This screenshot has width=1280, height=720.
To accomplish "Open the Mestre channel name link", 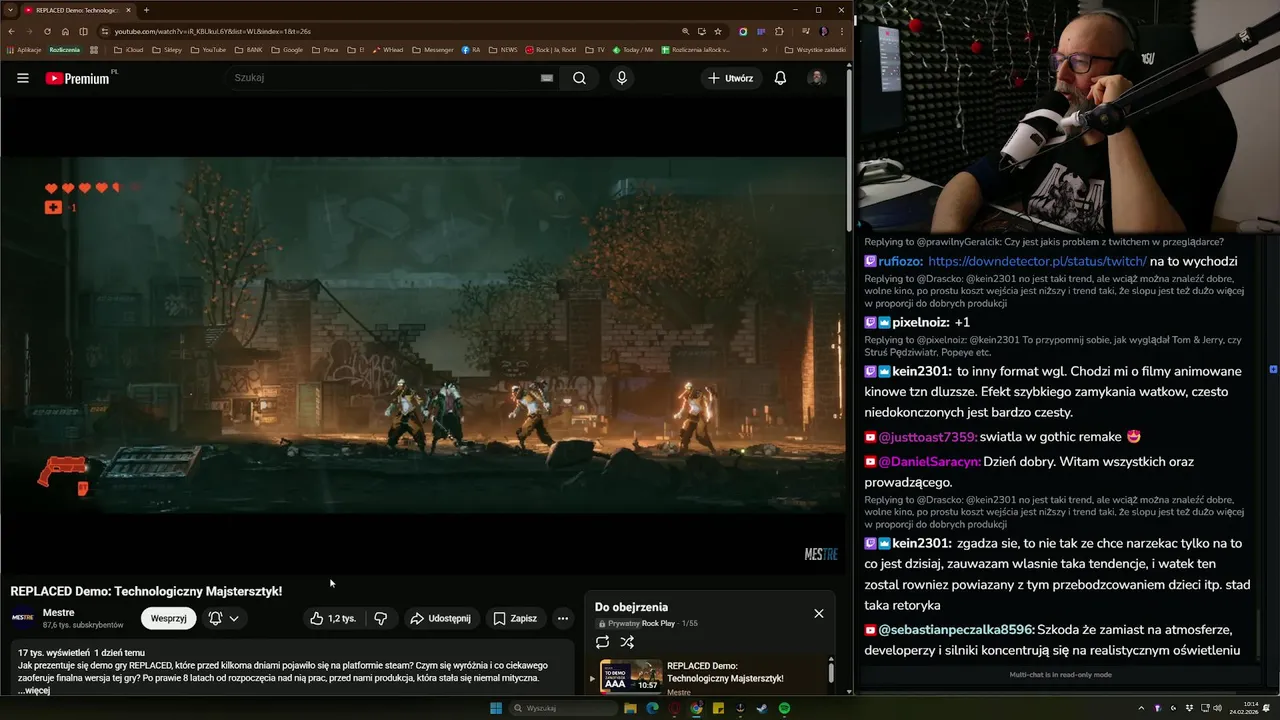I will [x=58, y=613].
